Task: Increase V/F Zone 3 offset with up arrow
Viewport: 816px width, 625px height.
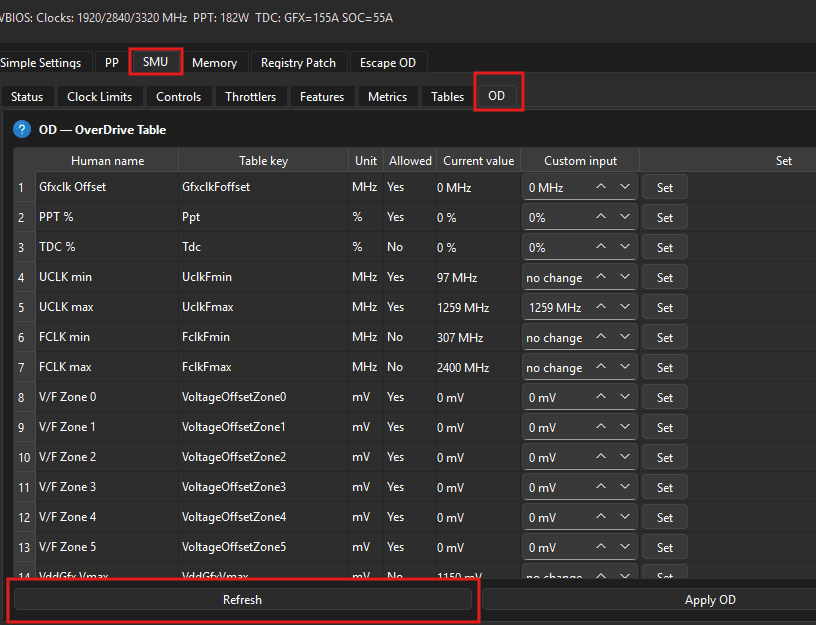Action: (601, 487)
